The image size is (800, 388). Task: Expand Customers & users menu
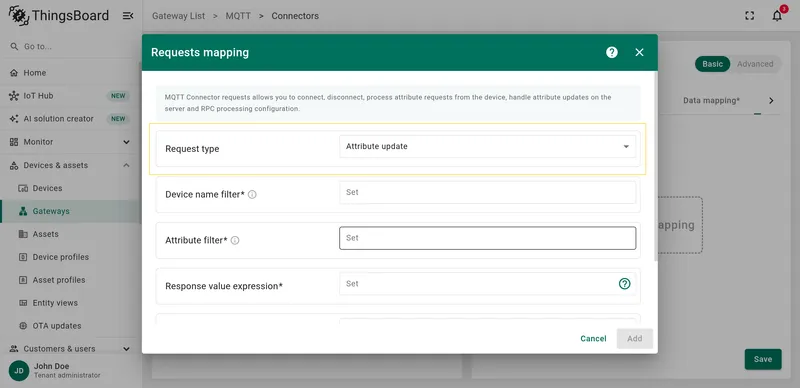[x=70, y=349]
